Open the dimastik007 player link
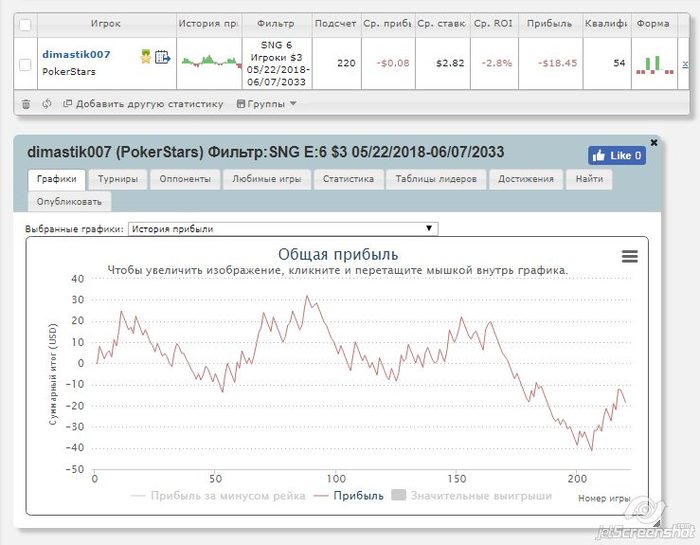 pyautogui.click(x=76, y=54)
